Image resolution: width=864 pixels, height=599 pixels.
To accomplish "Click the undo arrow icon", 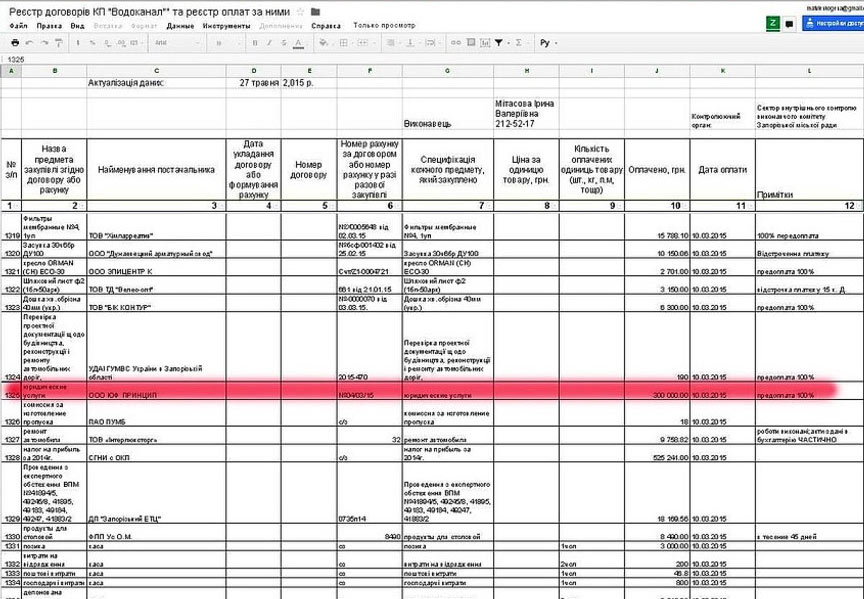I will (29, 43).
